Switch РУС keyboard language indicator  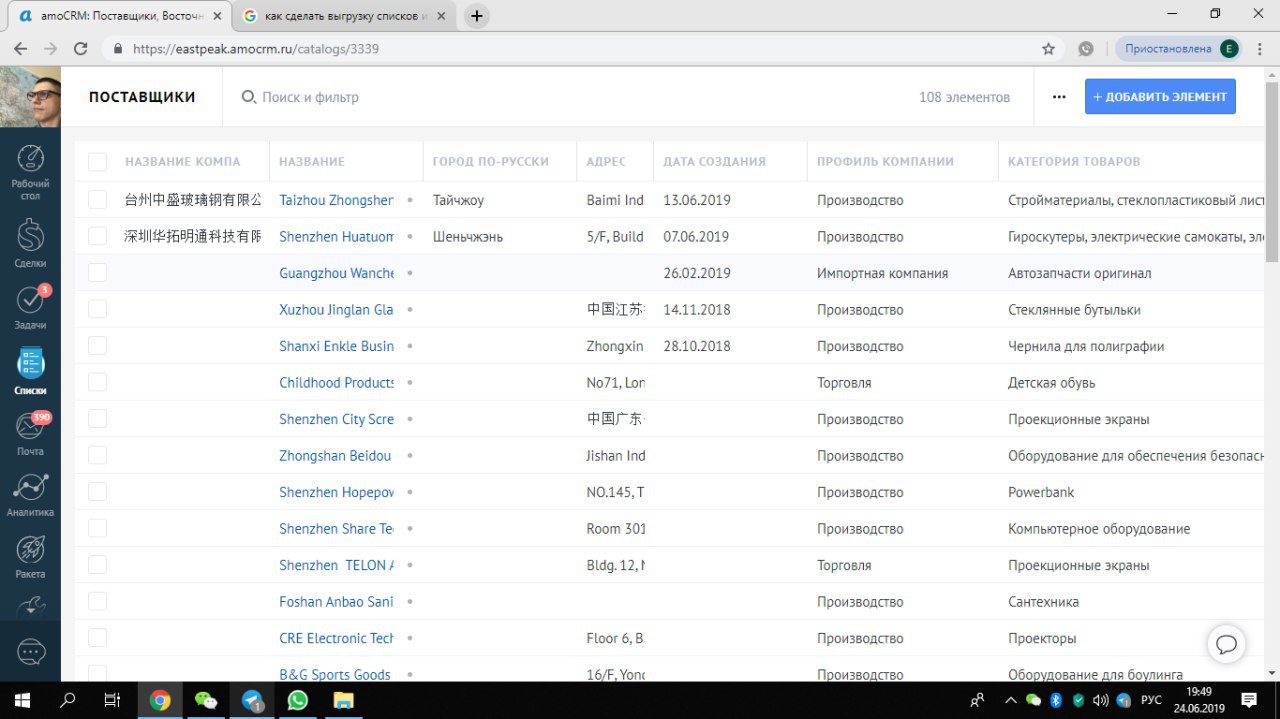pyautogui.click(x=1151, y=700)
